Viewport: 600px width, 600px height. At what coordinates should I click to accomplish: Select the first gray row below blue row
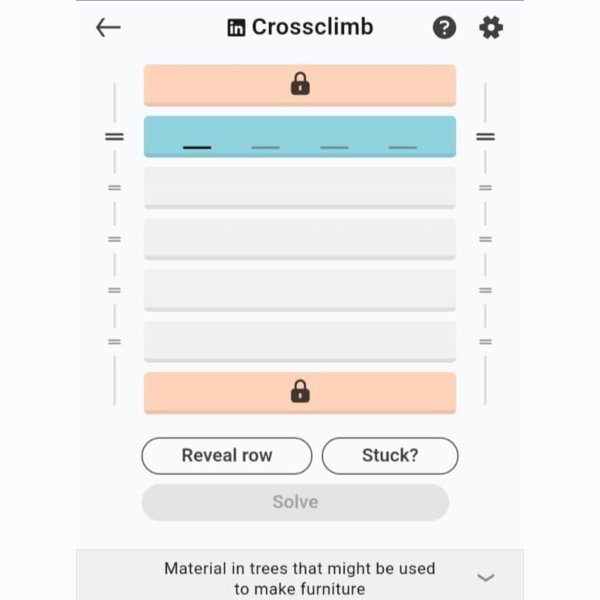point(300,188)
